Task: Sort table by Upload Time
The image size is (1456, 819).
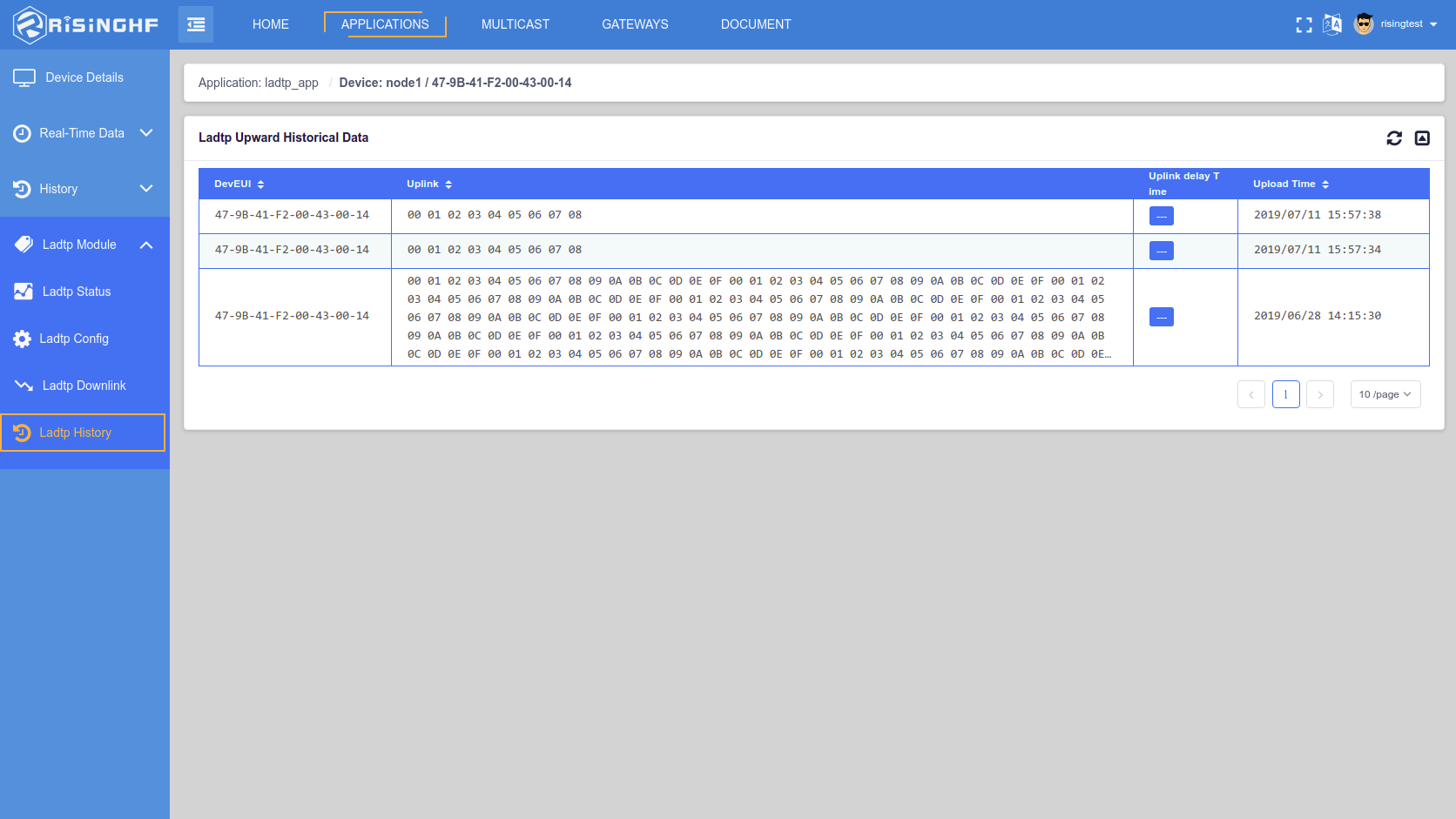Action: (1325, 185)
